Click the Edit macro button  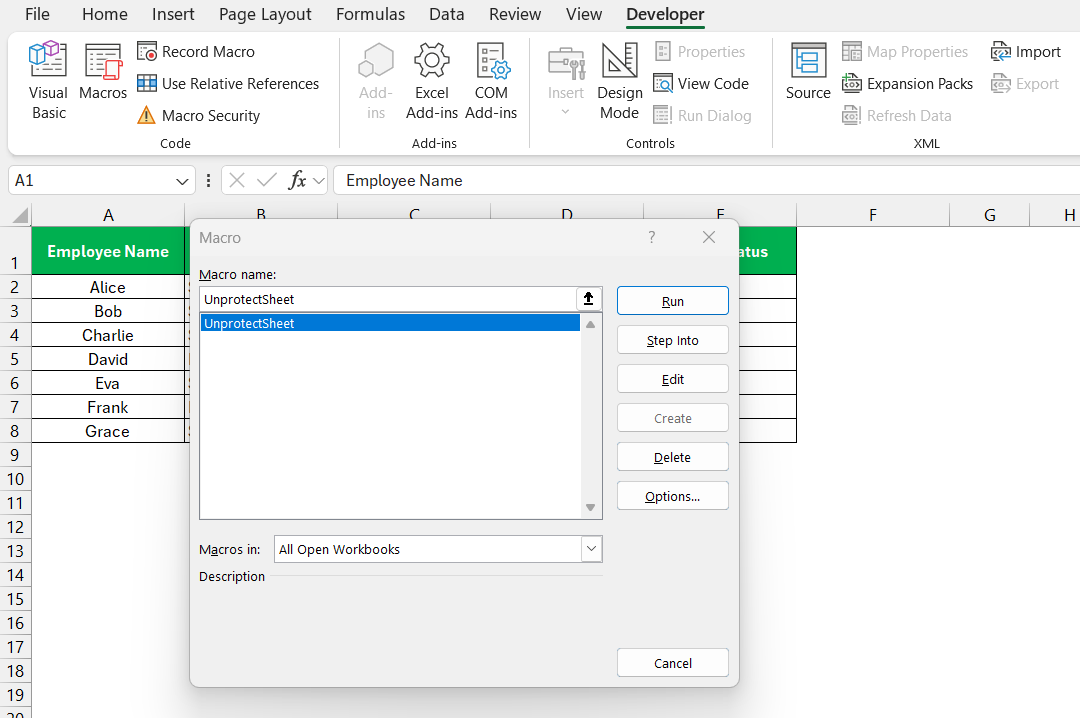672,379
